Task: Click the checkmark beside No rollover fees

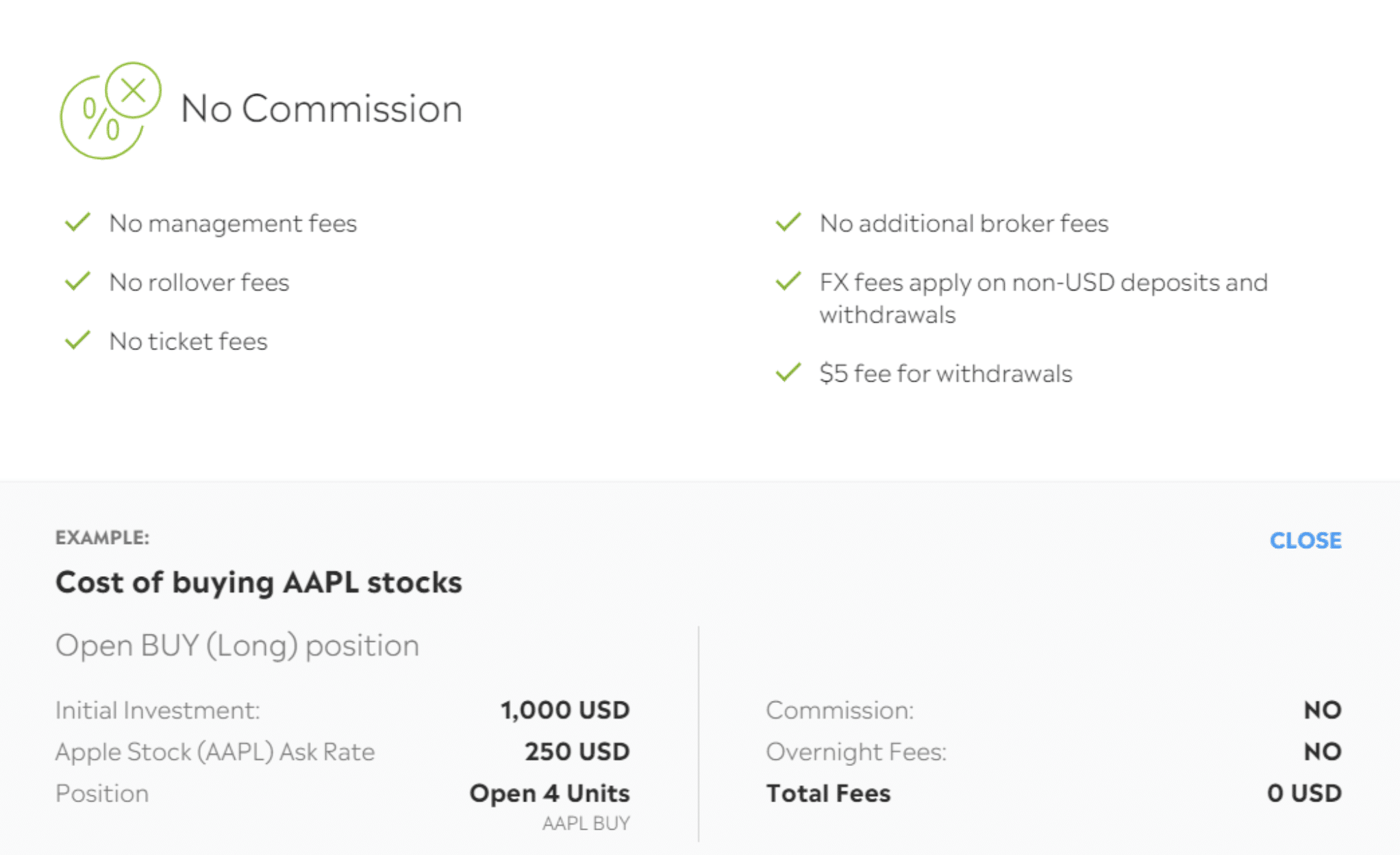Action: [78, 281]
